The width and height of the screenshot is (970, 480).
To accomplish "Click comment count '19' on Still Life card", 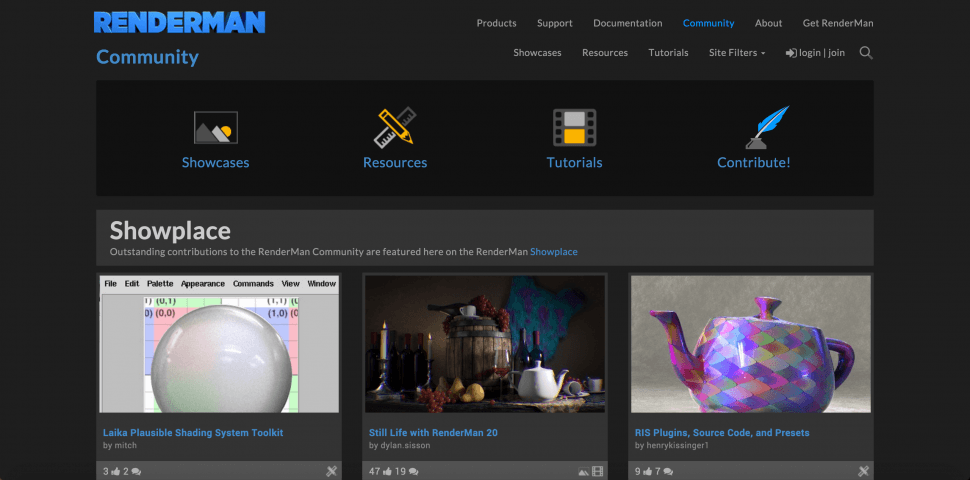I will [400, 471].
